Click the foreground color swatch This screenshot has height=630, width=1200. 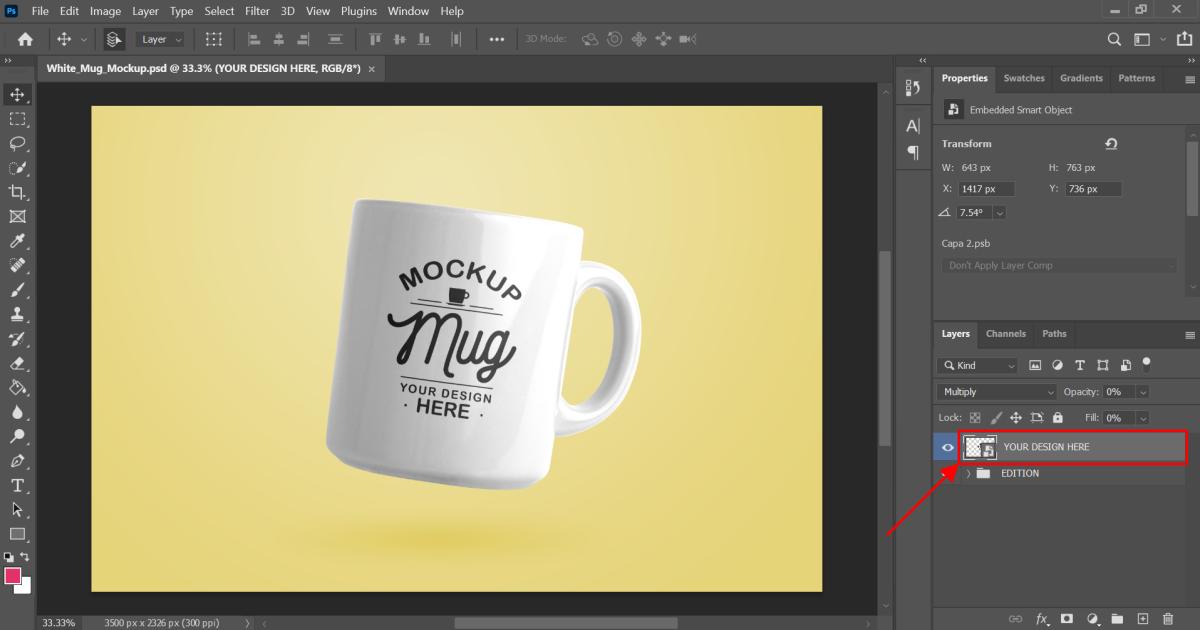14,576
